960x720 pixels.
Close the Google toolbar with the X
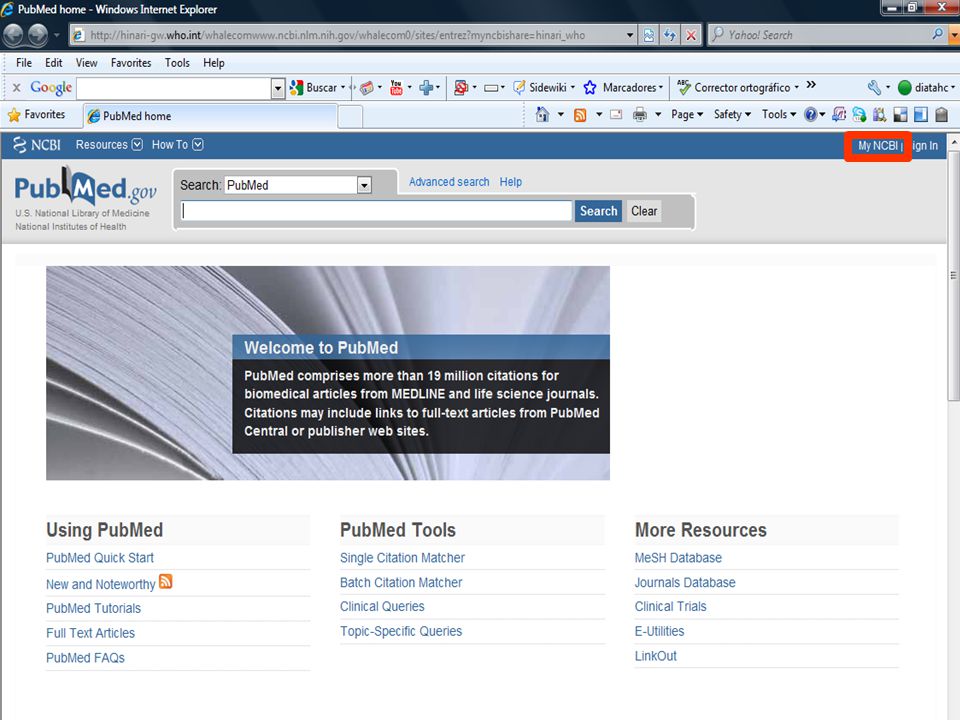coord(17,88)
